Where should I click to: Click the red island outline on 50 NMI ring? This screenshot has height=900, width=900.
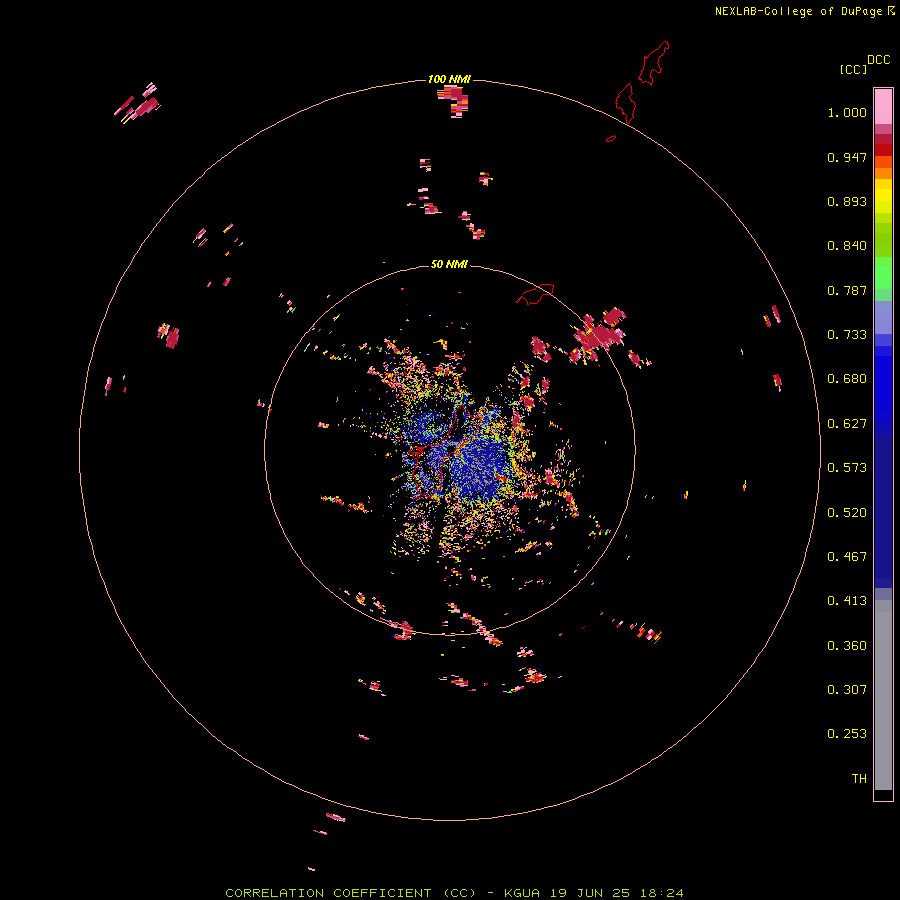[x=535, y=294]
